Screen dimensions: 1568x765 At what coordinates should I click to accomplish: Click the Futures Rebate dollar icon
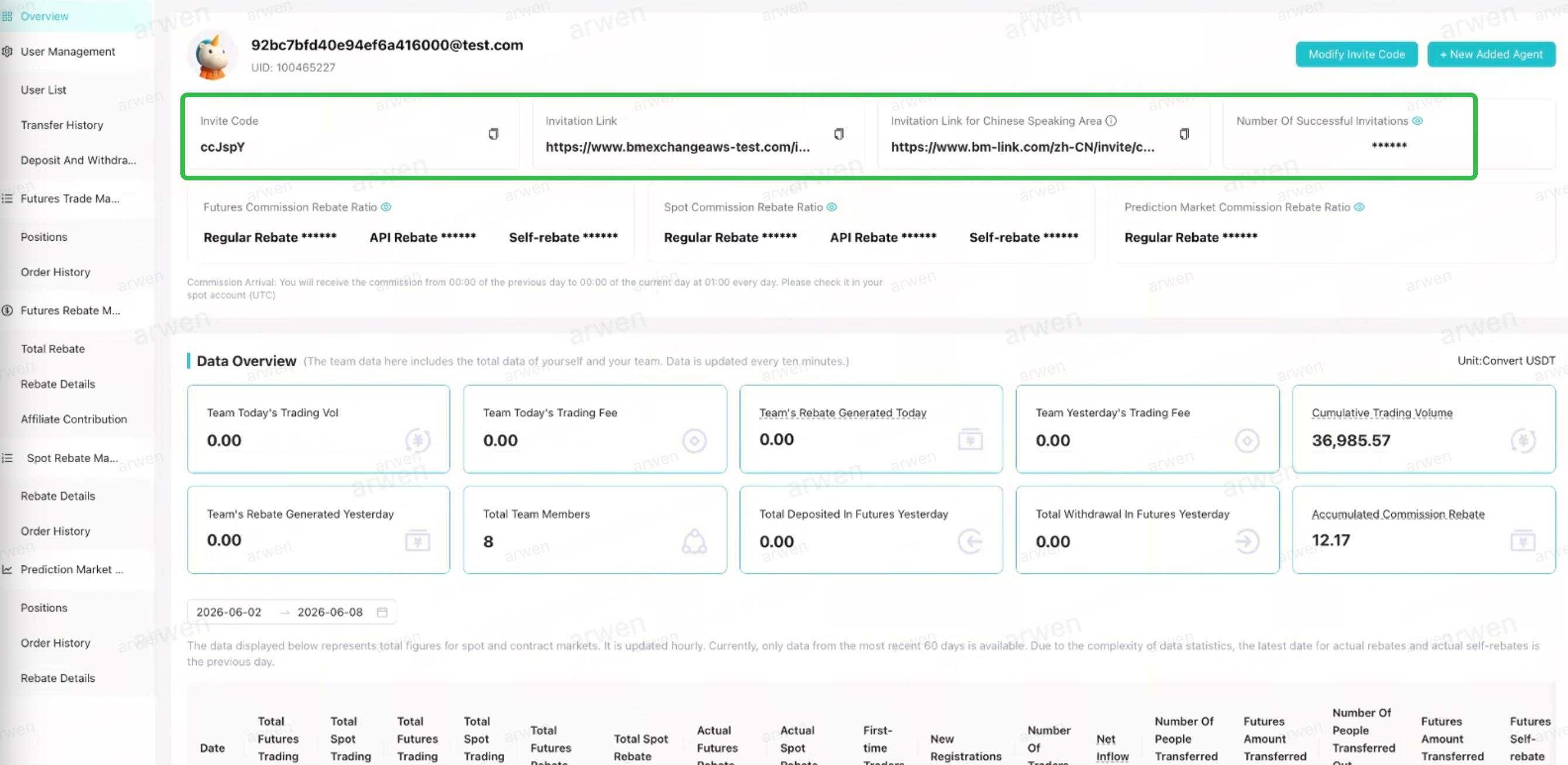click(x=7, y=310)
